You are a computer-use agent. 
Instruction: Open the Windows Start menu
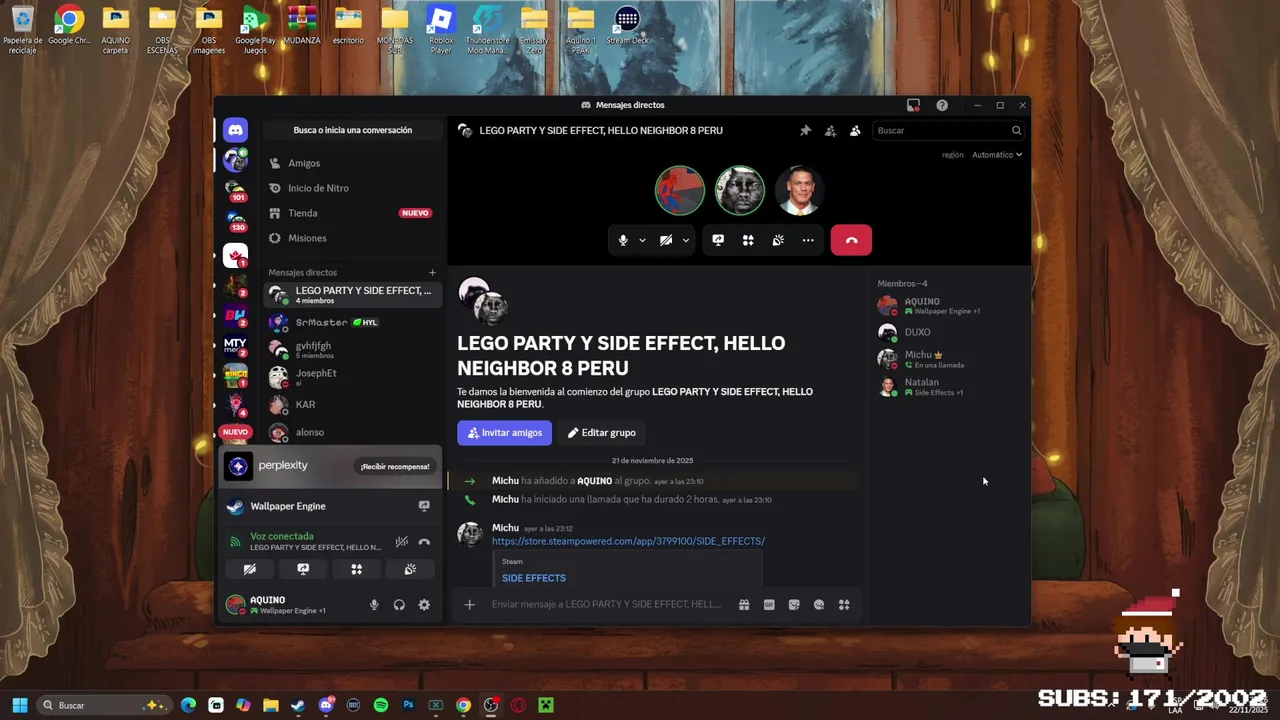[19, 705]
